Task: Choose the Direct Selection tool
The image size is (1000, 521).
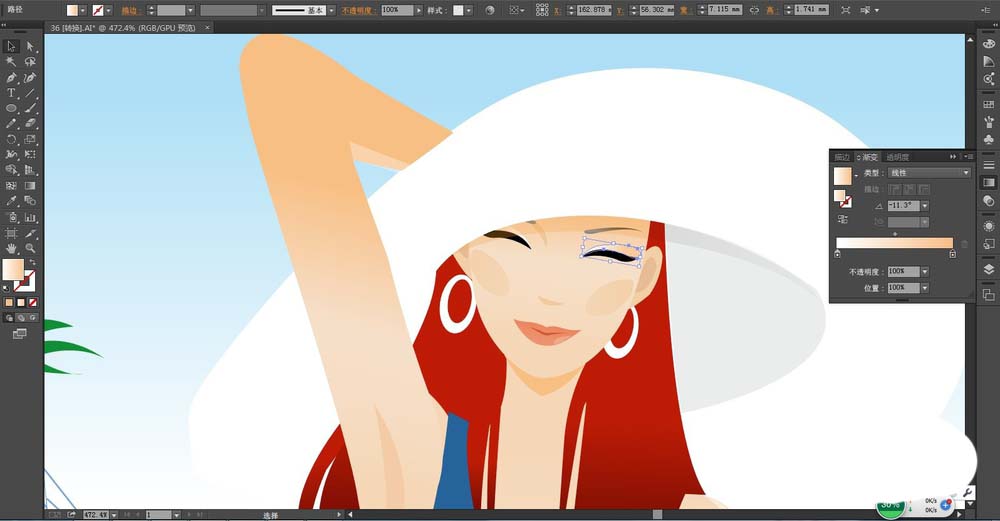Action: 30,46
